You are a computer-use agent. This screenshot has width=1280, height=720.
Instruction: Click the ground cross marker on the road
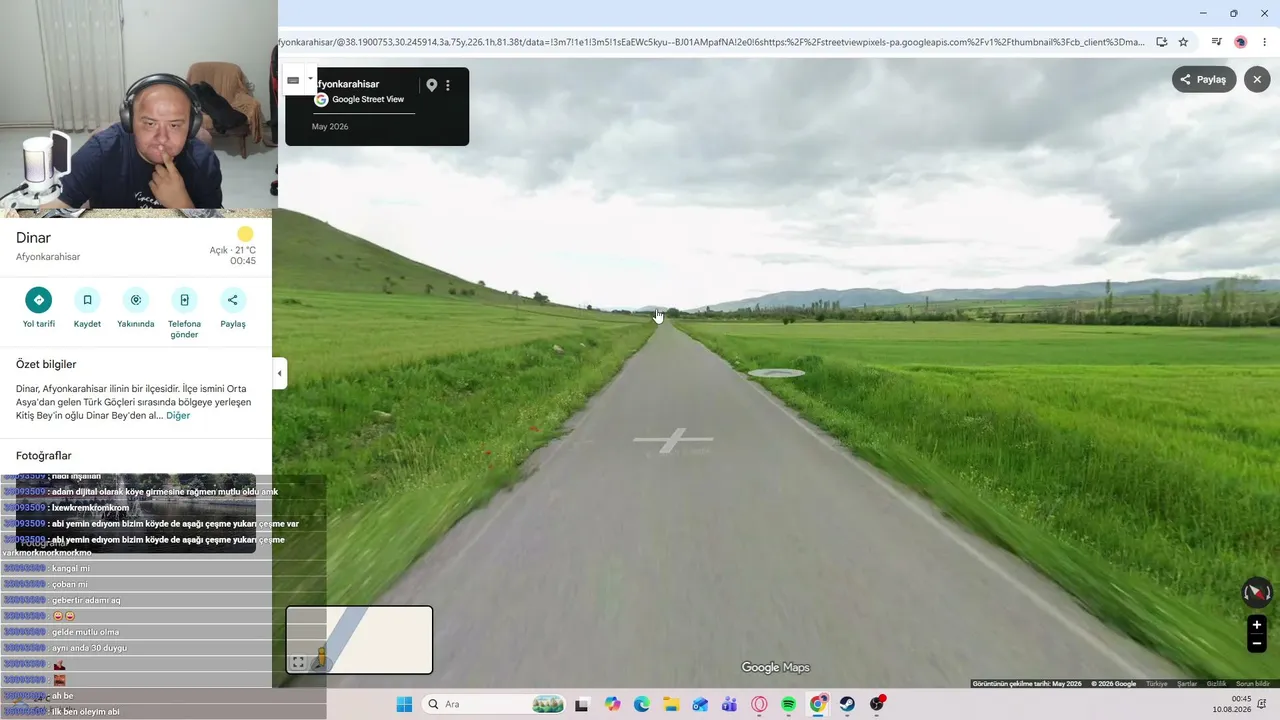click(673, 440)
